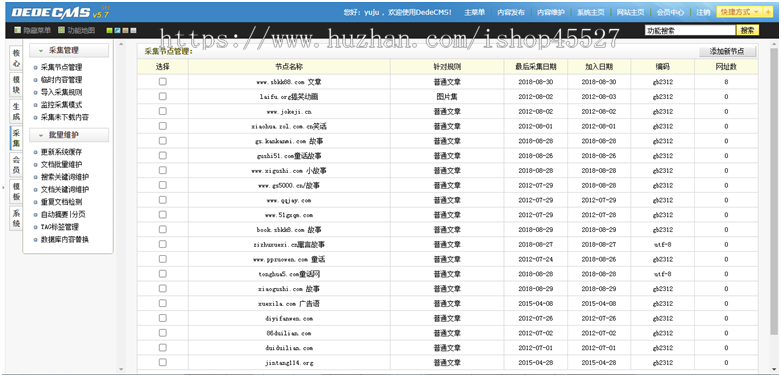781x377 pixels.
Task: Pick the blue theme color swatch
Action: point(117,30)
